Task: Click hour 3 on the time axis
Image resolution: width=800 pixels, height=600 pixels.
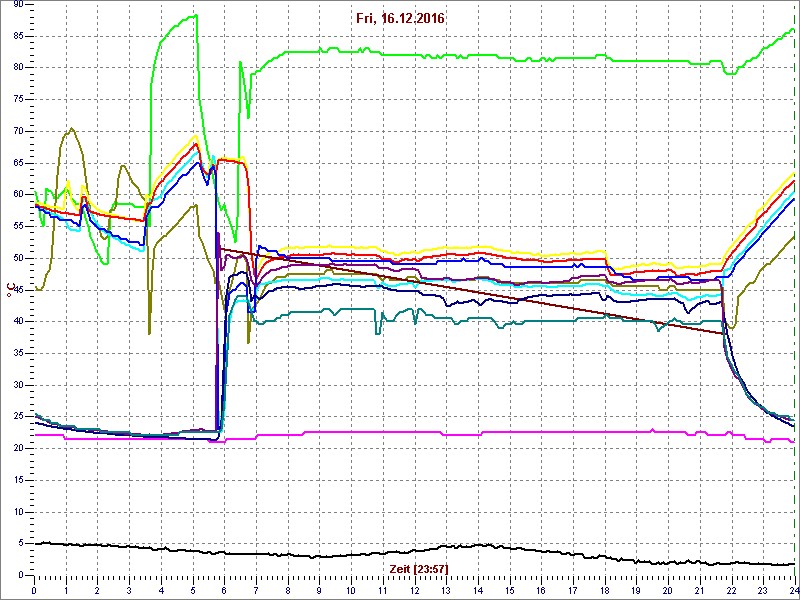Action: click(x=129, y=590)
